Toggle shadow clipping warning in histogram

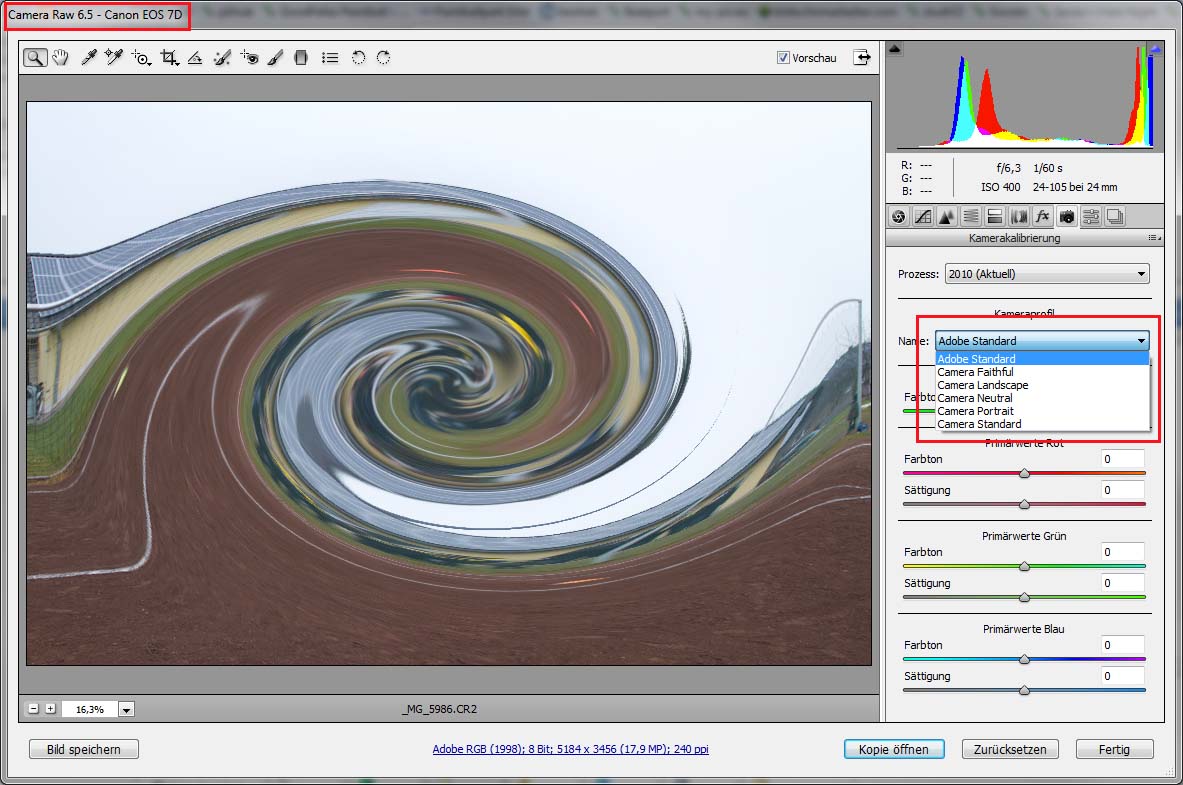click(895, 48)
